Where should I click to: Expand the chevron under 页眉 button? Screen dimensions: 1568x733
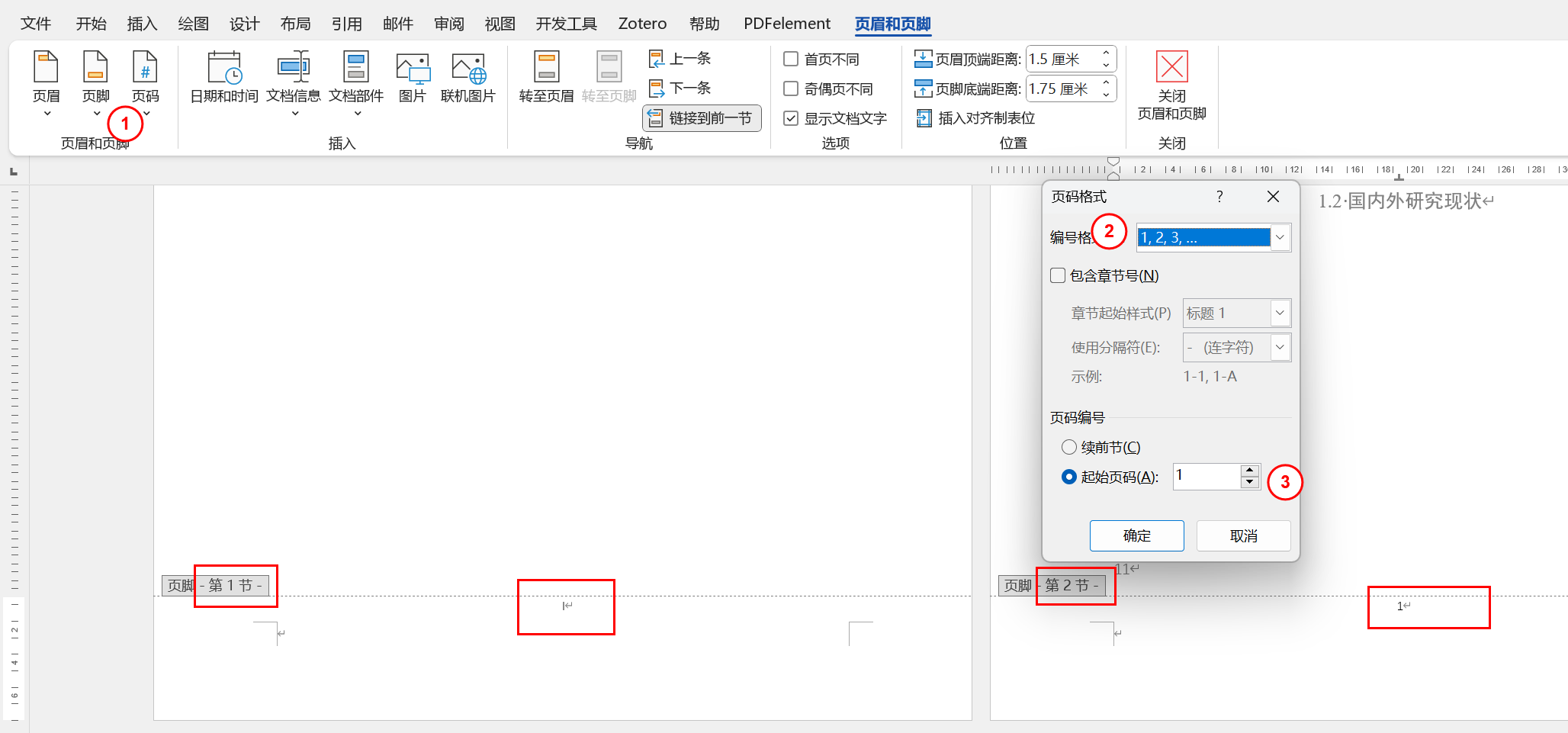pos(47,114)
